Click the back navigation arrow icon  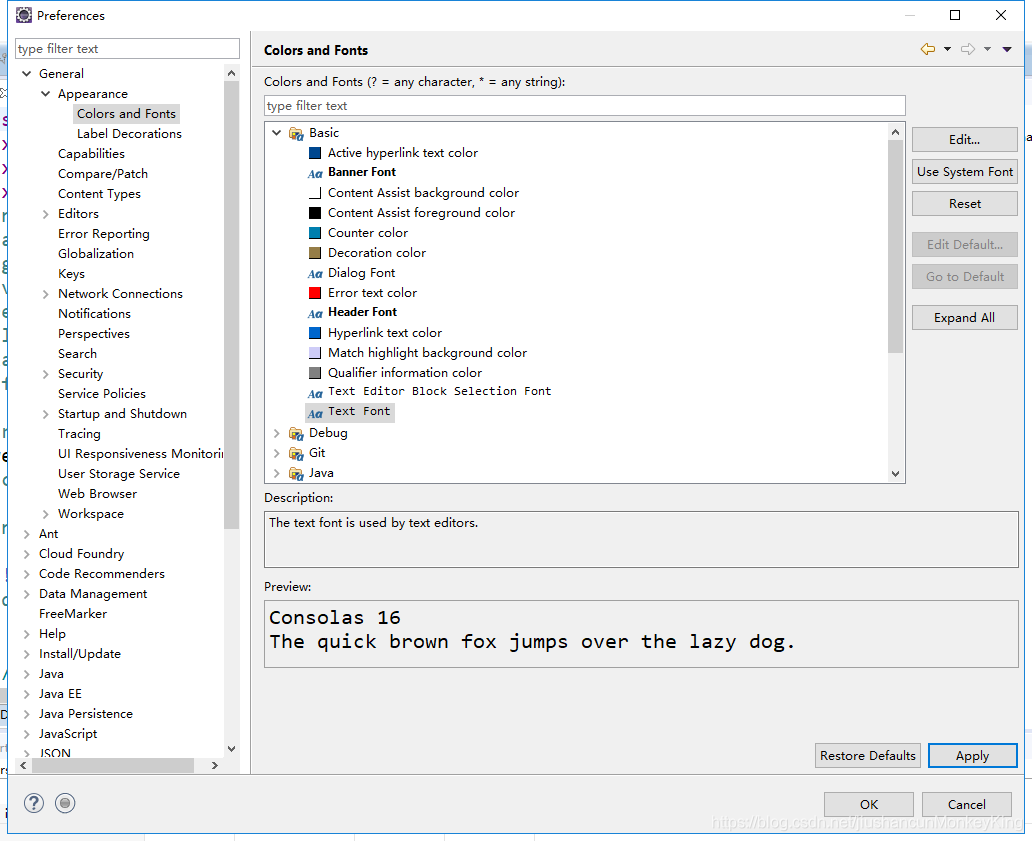coord(928,49)
